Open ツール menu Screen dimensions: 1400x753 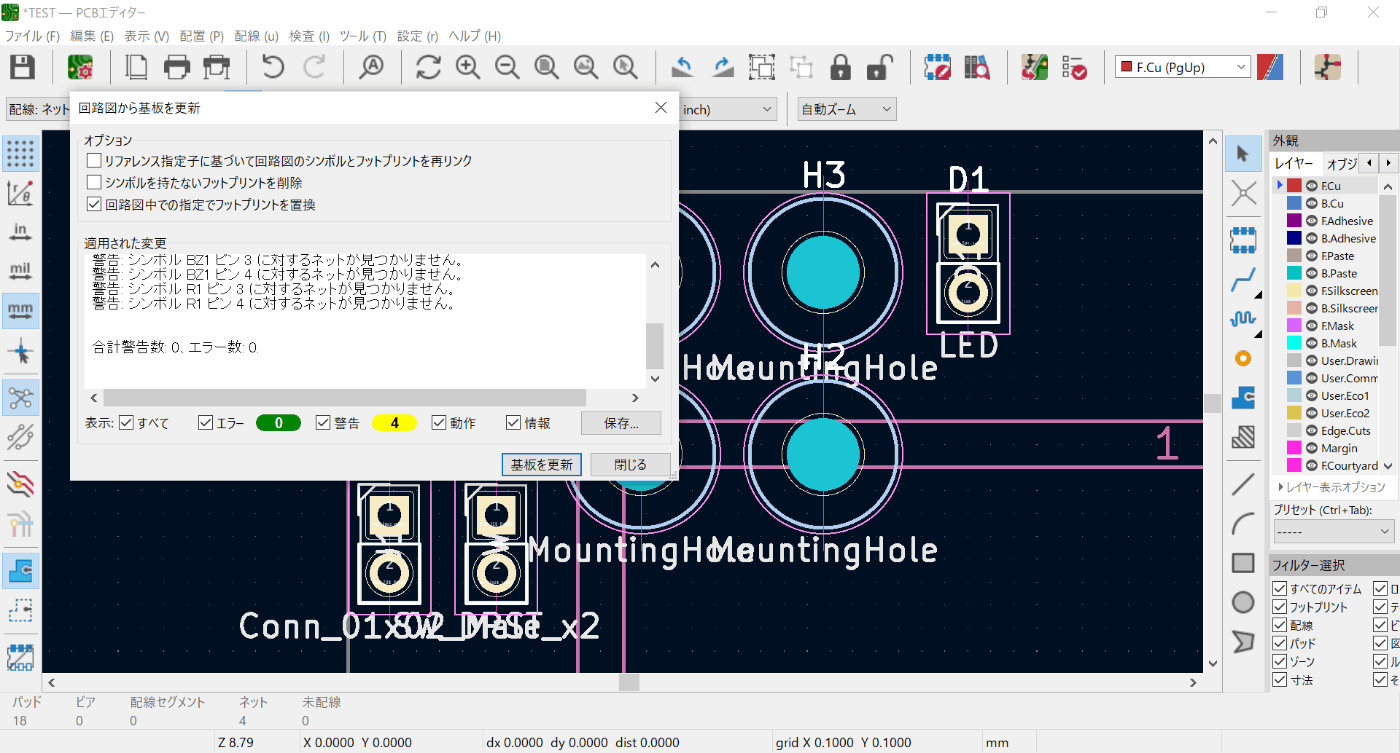coord(364,36)
